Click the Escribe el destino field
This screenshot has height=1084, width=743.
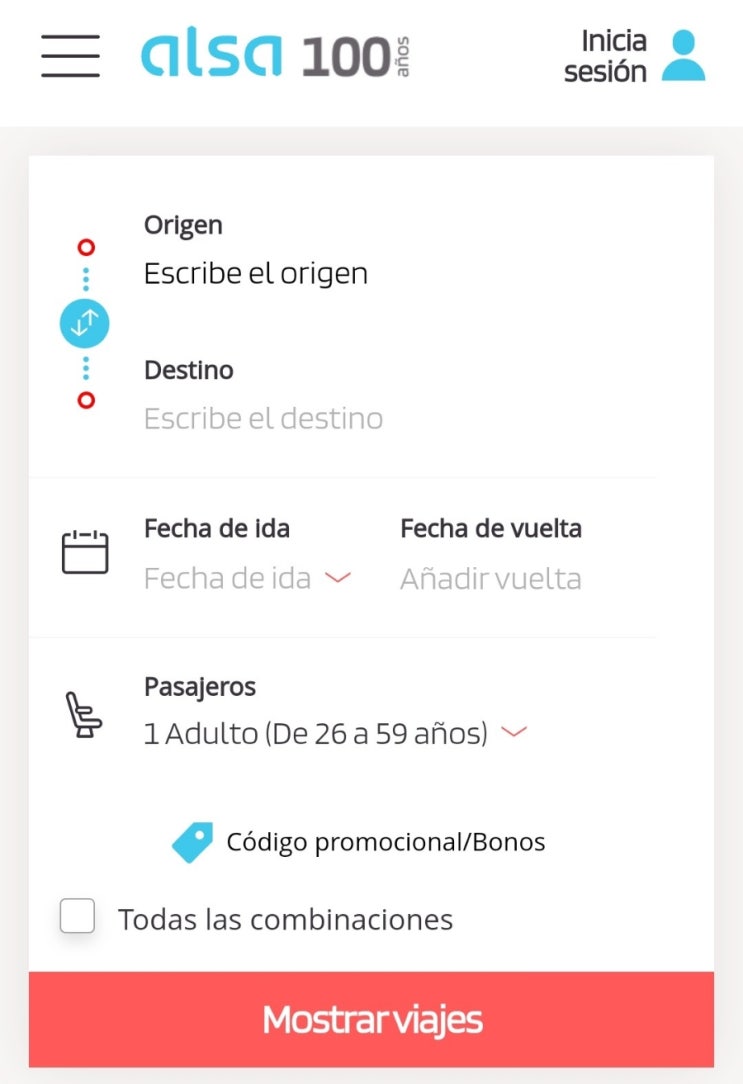tap(263, 419)
